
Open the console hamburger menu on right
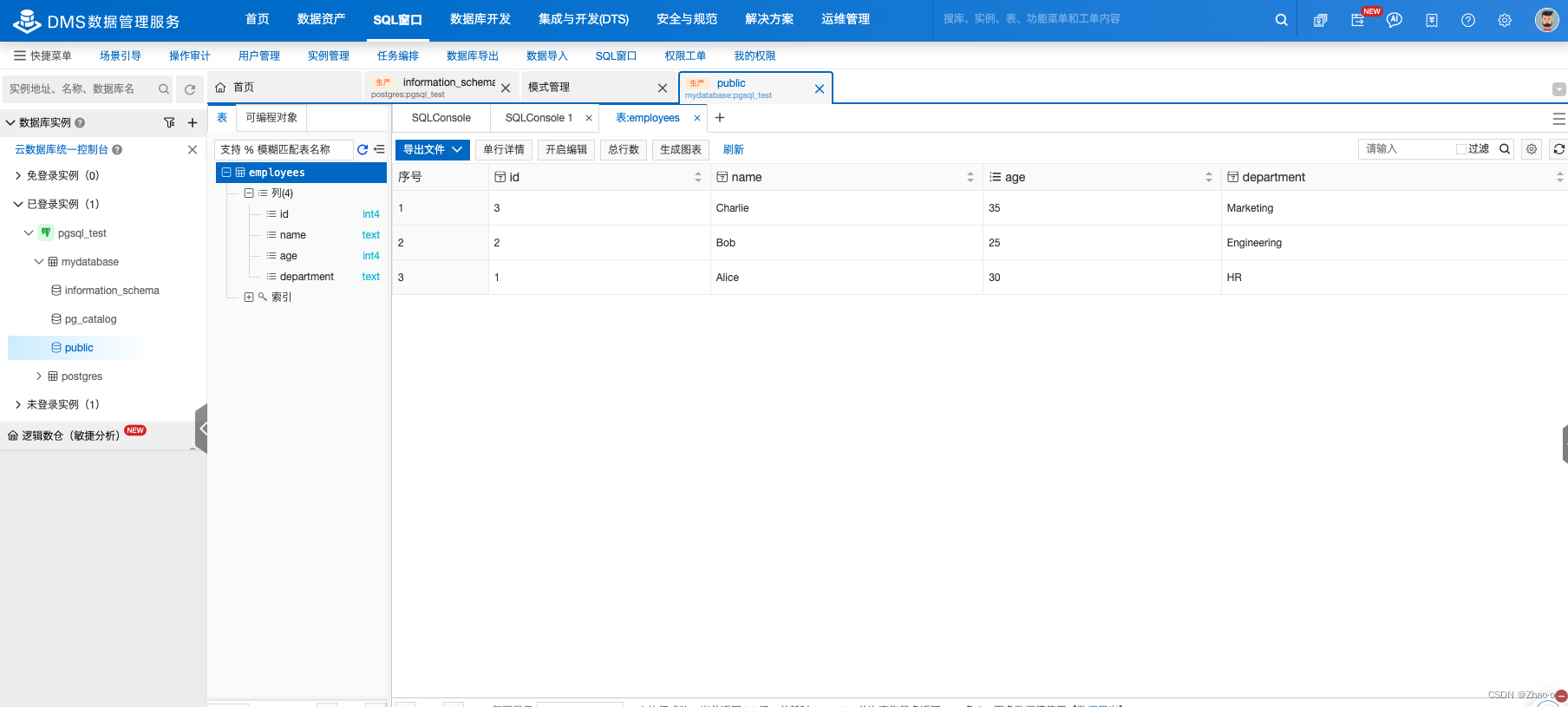1558,119
